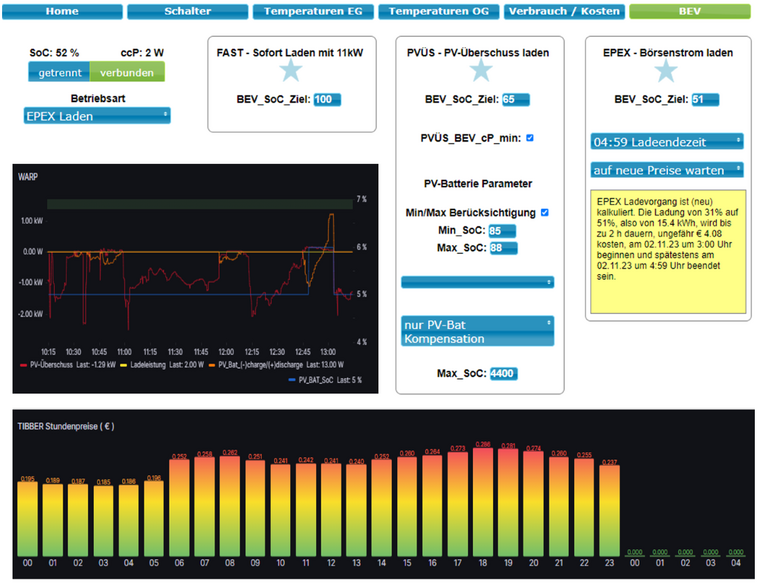Open the 04:59 Ladeendezeit dropdown
The height and width of the screenshot is (583, 768).
click(x=667, y=142)
